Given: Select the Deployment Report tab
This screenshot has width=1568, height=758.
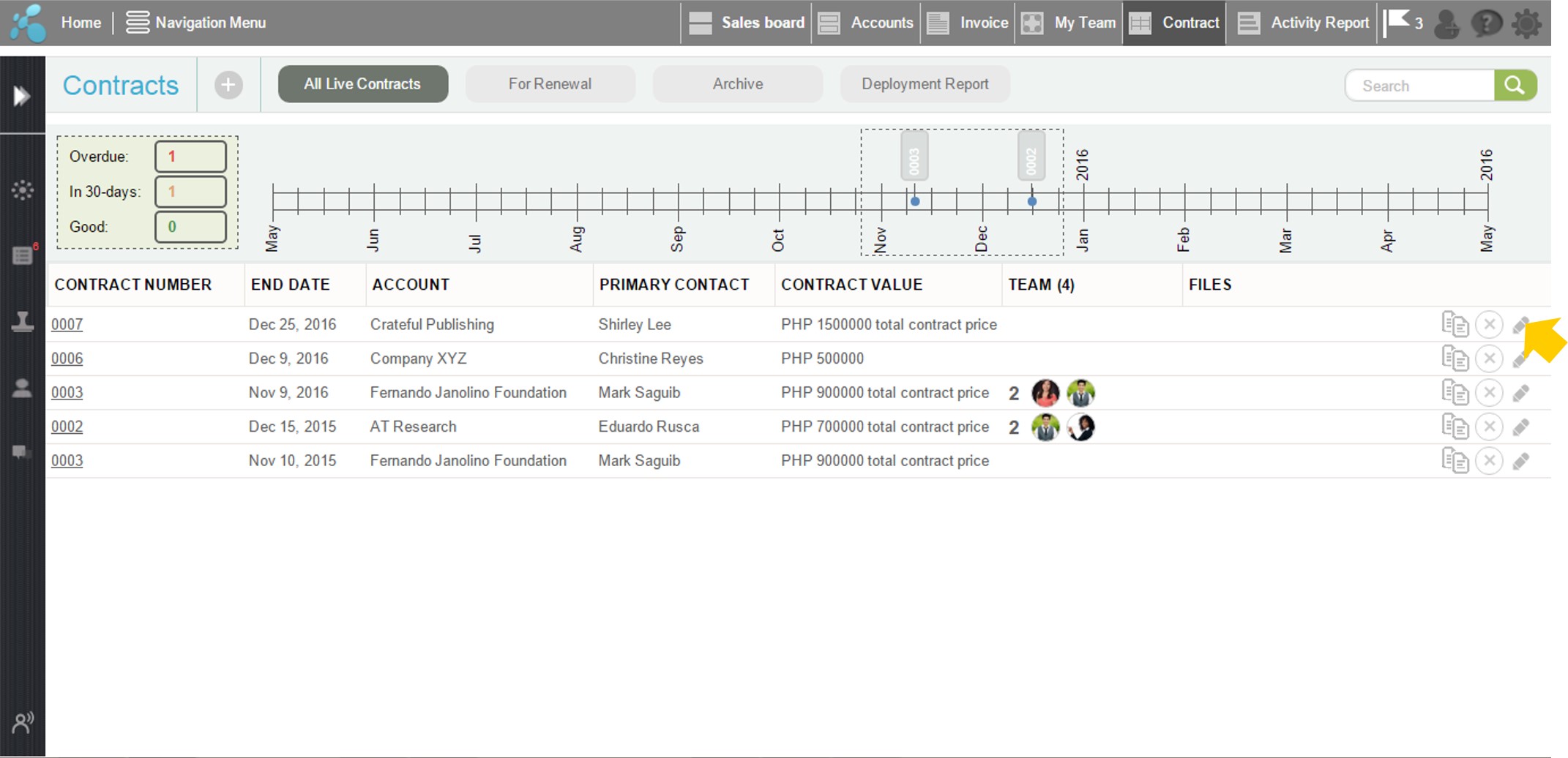Looking at the screenshot, I should (925, 84).
